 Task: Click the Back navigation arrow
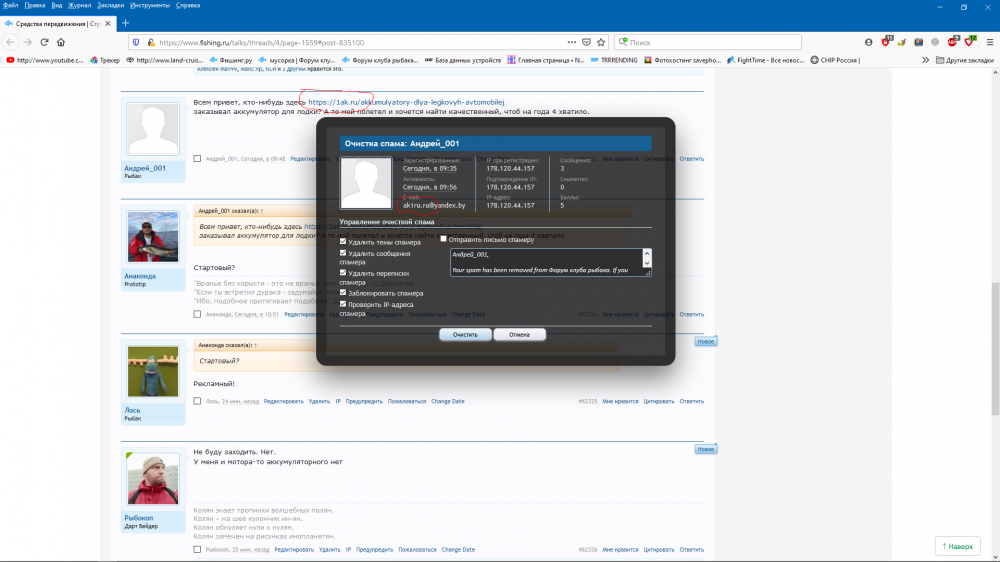click(10, 43)
